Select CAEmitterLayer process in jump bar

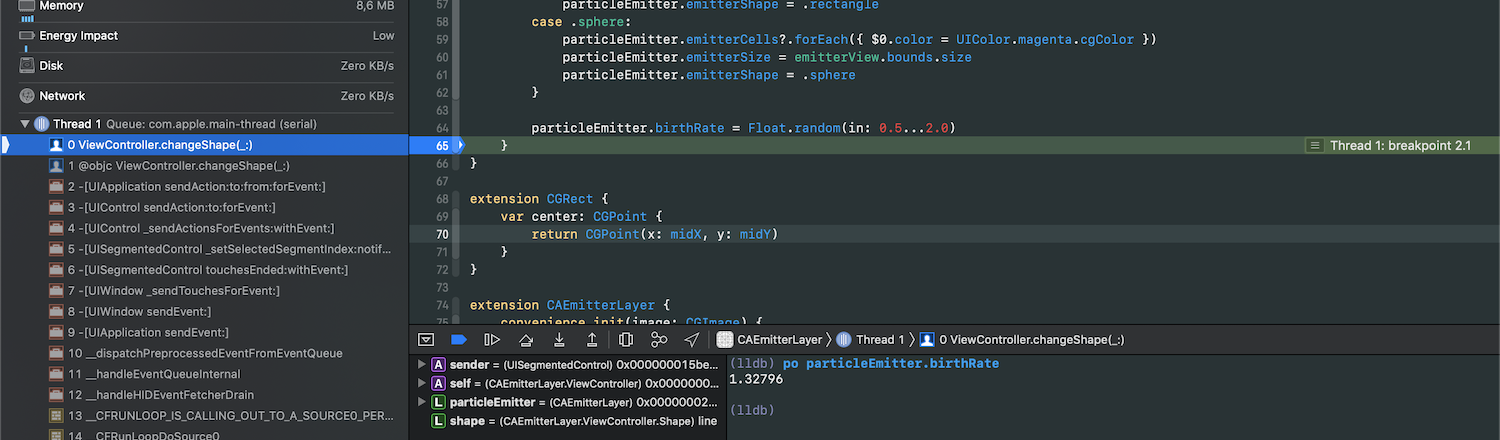pyautogui.click(x=770, y=340)
